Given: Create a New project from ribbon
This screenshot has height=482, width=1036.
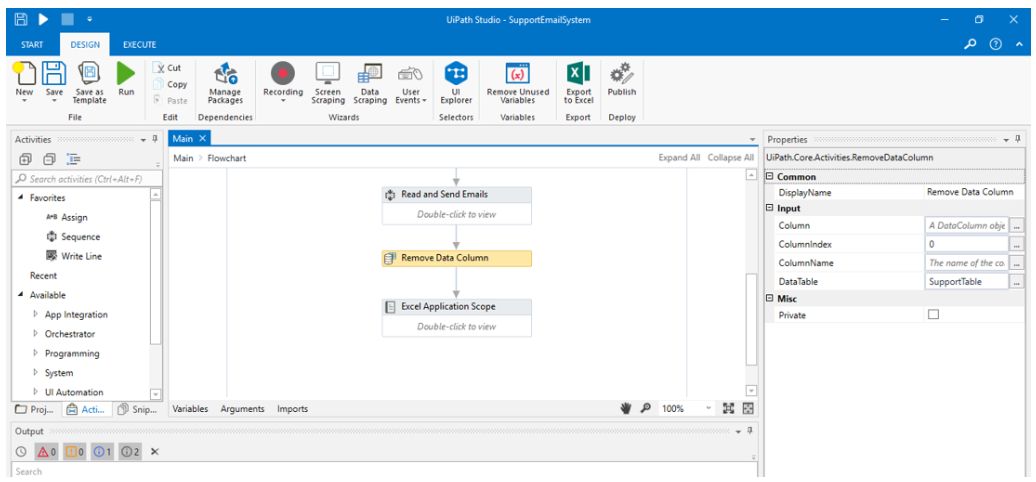Looking at the screenshot, I should tap(24, 83).
